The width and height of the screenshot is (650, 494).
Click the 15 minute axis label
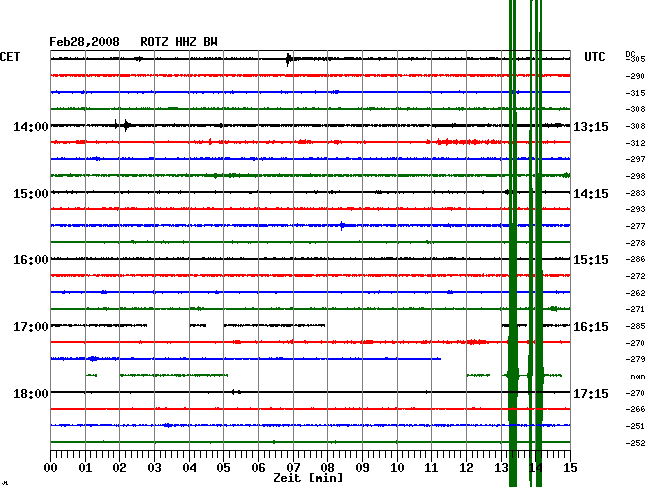570,468
